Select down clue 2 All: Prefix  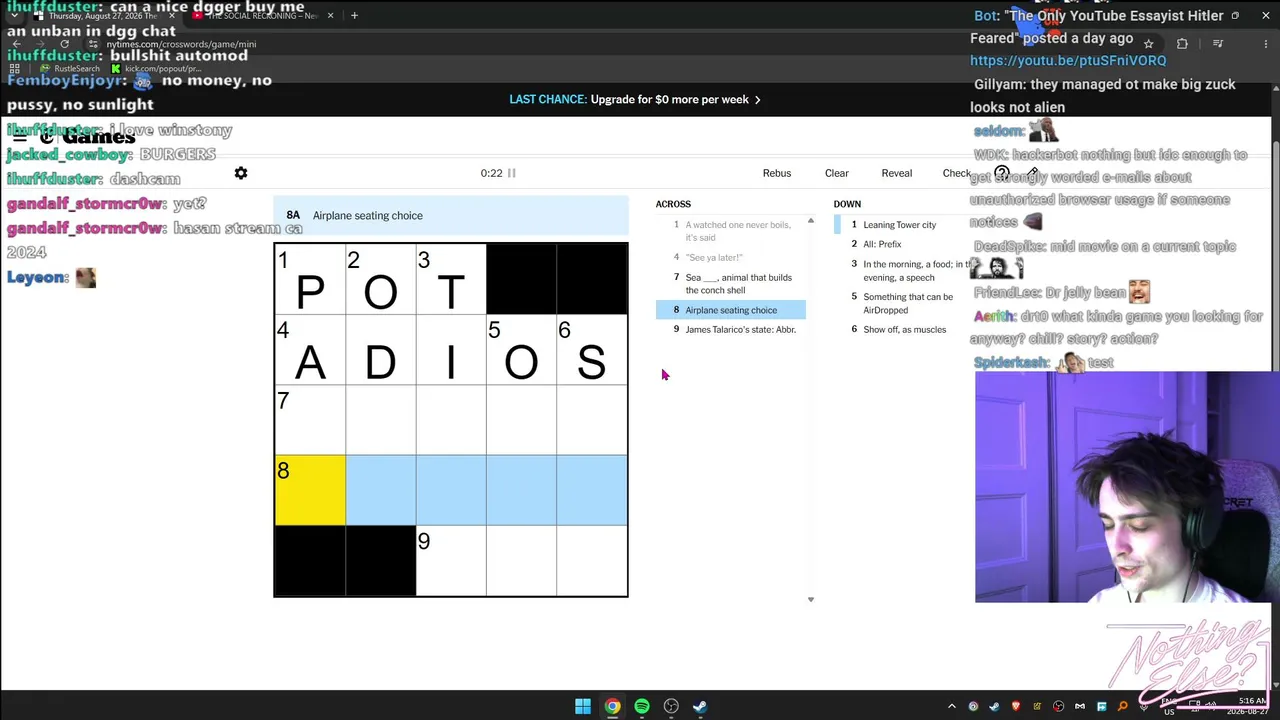[x=905, y=244]
